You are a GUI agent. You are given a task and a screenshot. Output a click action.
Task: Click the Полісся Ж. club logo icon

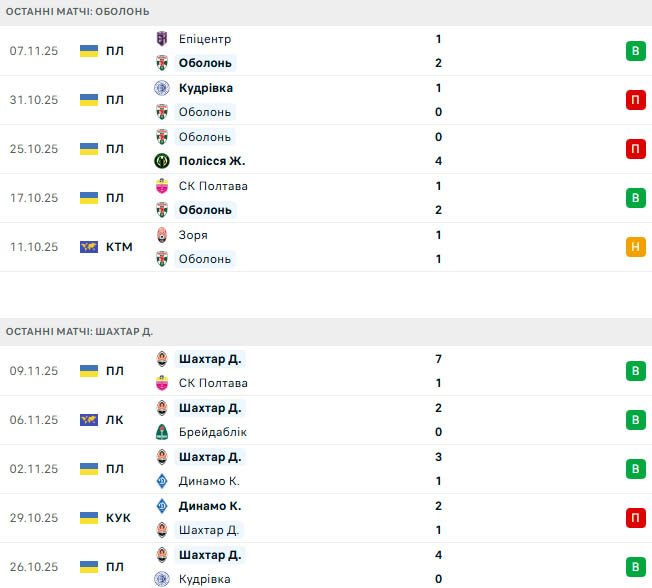tap(163, 161)
